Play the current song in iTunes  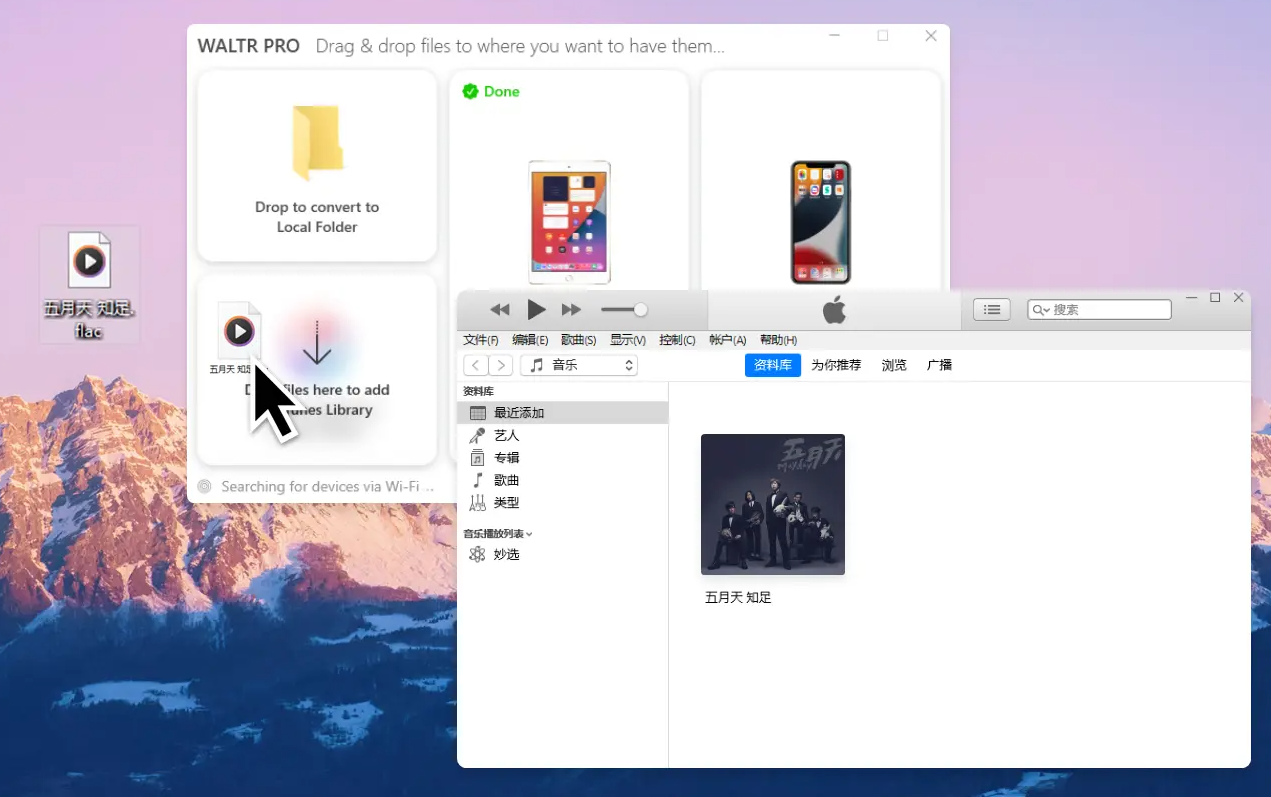coord(536,310)
